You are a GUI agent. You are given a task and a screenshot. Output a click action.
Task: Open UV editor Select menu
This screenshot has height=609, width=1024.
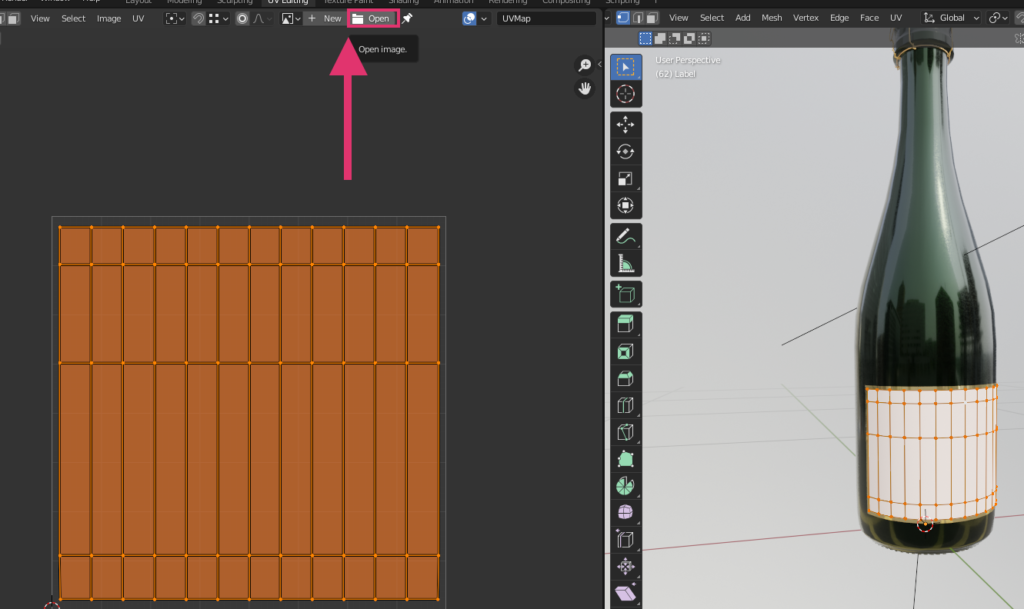click(x=73, y=18)
